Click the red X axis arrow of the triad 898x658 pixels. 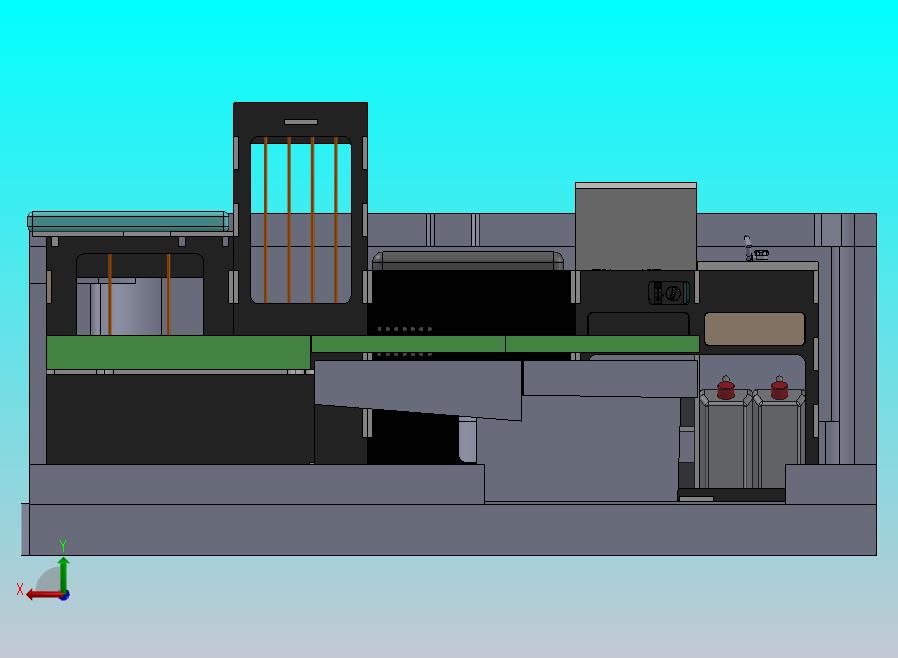(45, 595)
